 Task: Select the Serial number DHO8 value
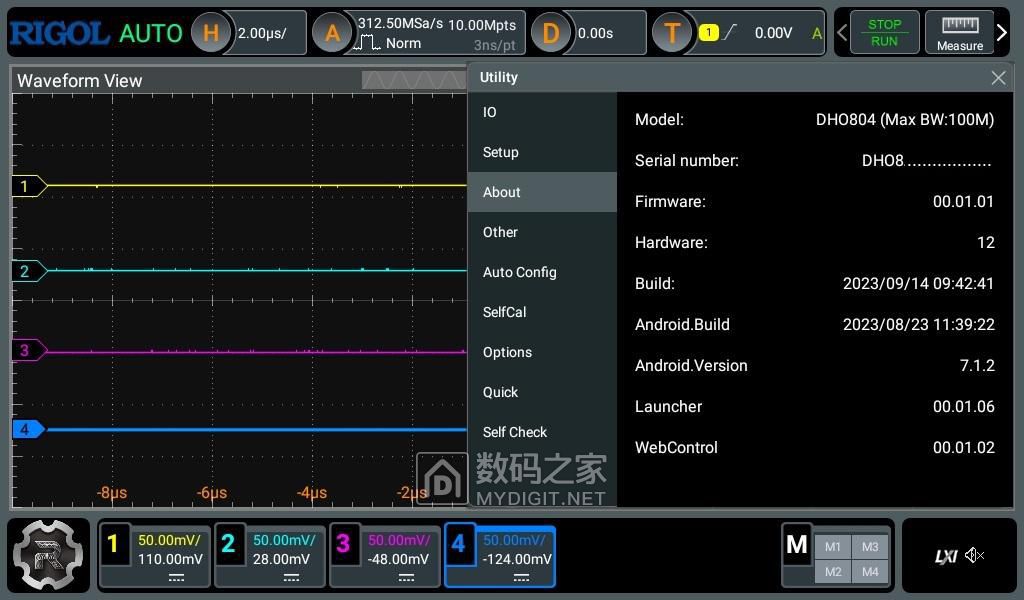pos(927,161)
